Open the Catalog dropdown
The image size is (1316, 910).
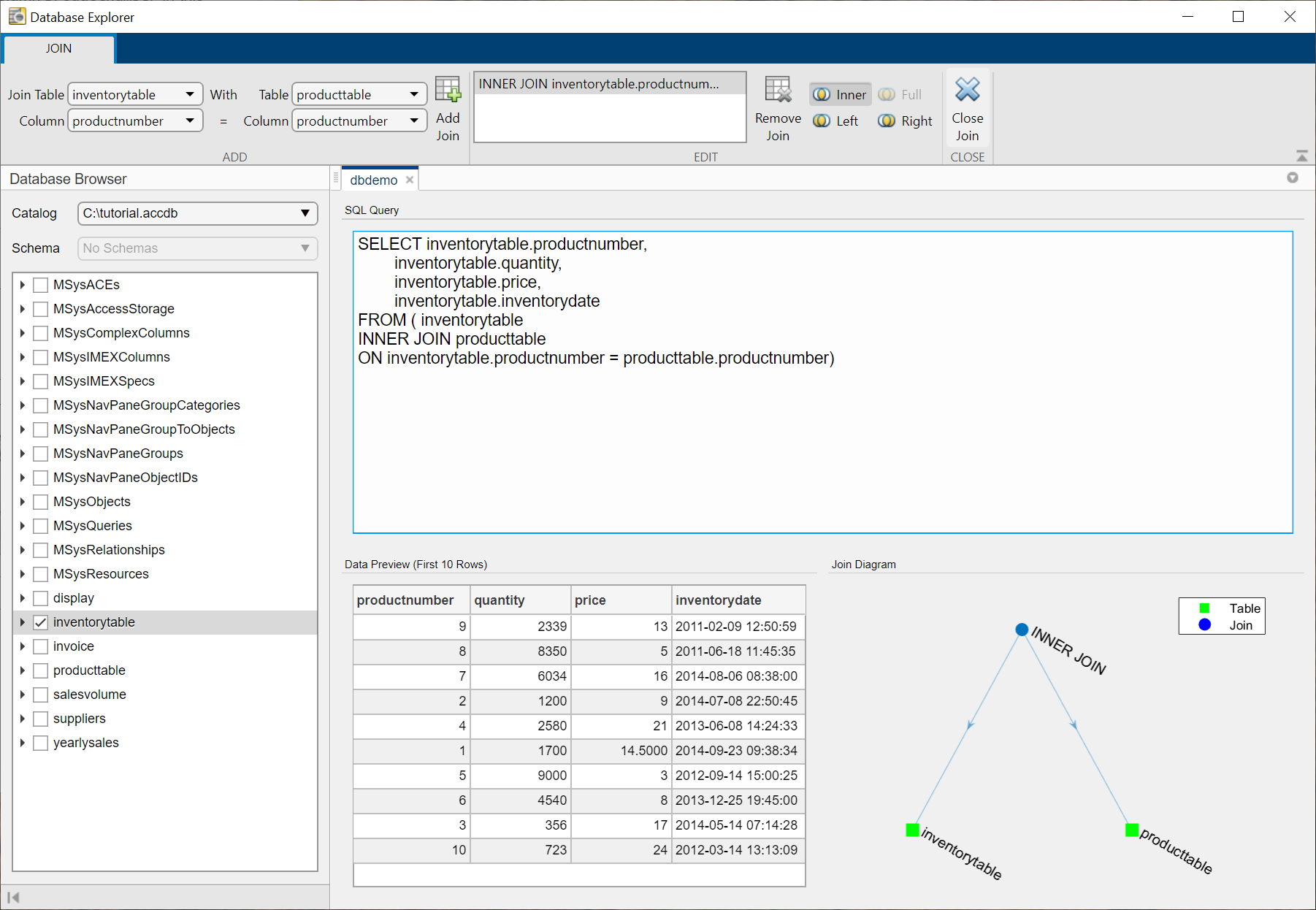(x=197, y=213)
